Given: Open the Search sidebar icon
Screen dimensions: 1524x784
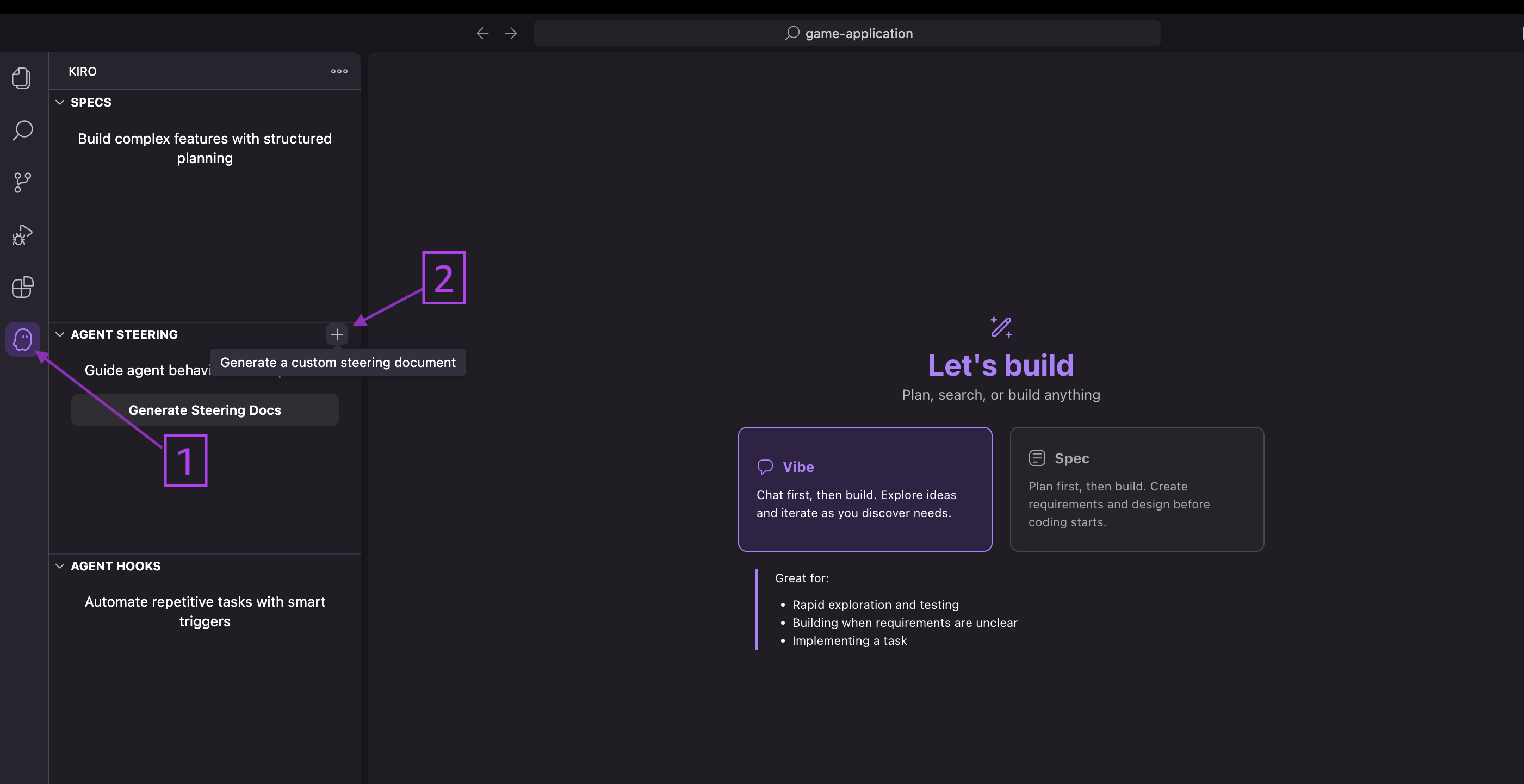Looking at the screenshot, I should pyautogui.click(x=22, y=130).
